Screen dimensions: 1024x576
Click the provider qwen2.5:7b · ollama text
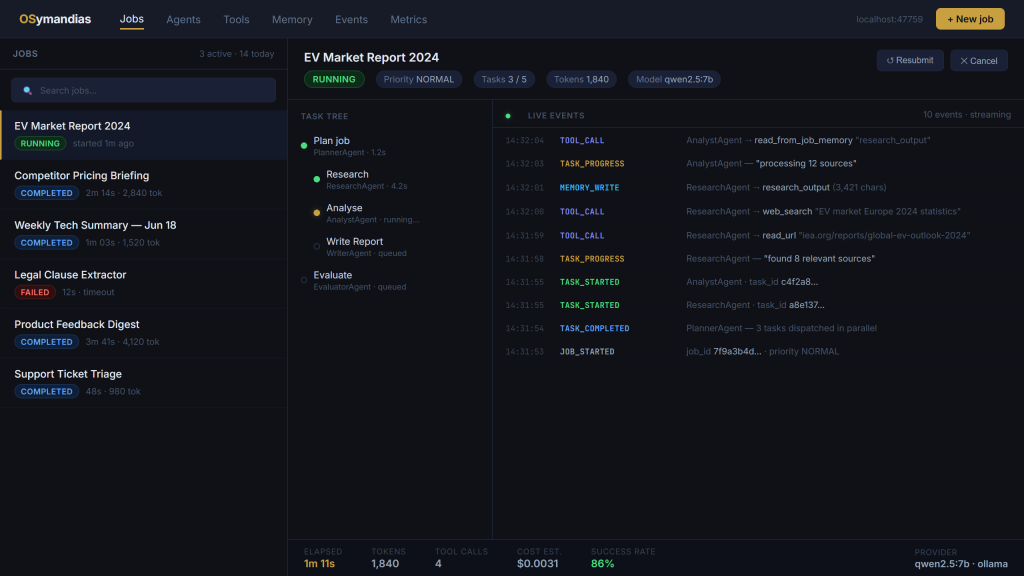coord(961,564)
